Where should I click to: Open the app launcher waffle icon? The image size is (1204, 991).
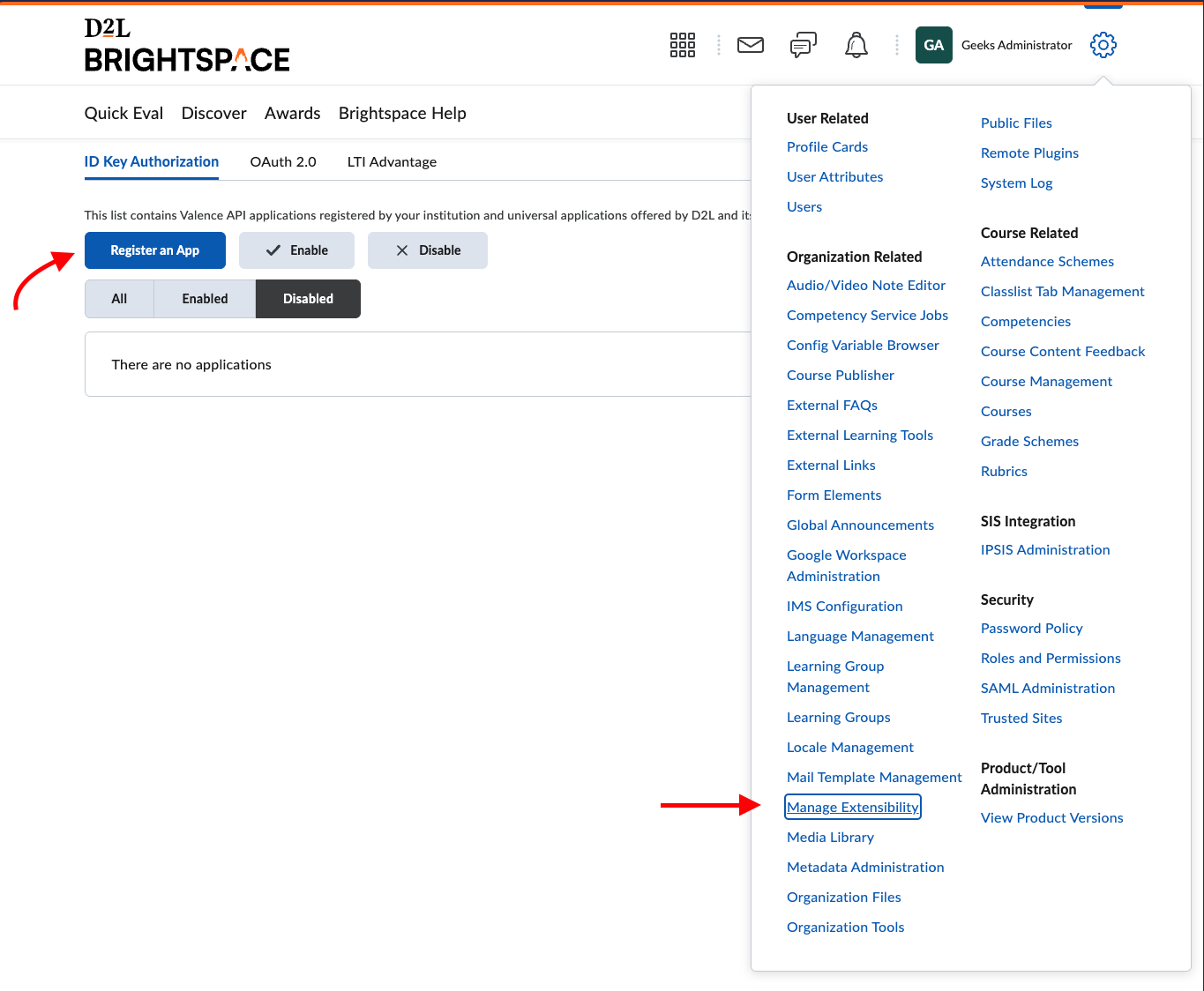pos(682,45)
